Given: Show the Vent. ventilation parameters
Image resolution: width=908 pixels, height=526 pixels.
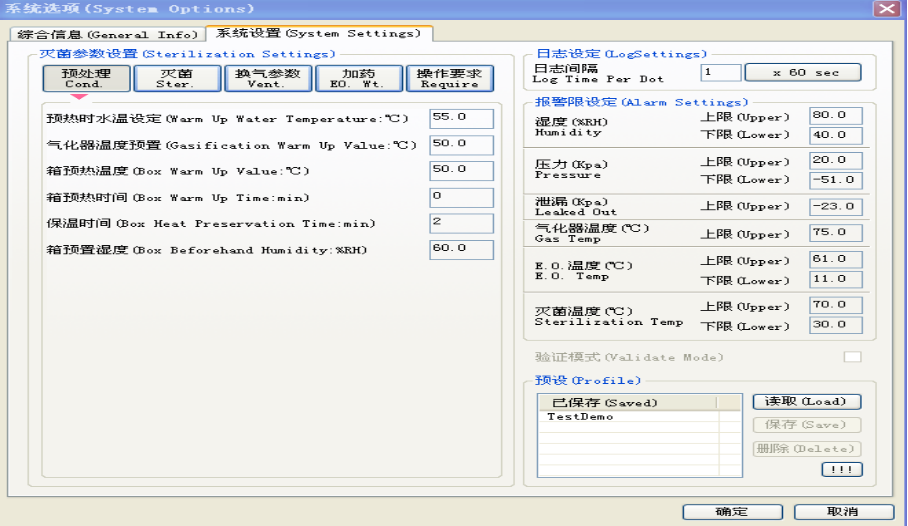Looking at the screenshot, I should click(x=266, y=78).
